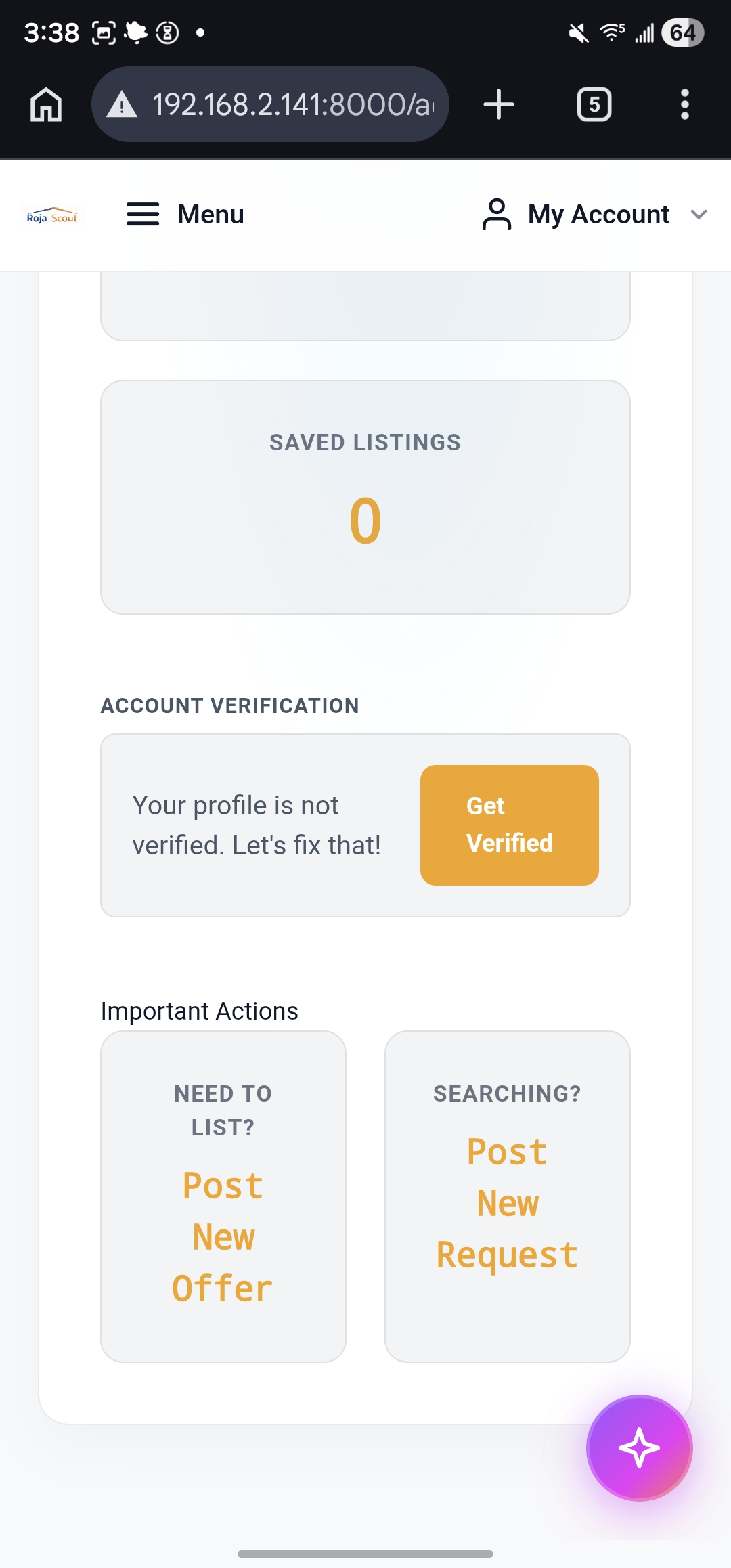Tap the saved listings count zero
Screen dimensions: 731x1568
click(365, 521)
